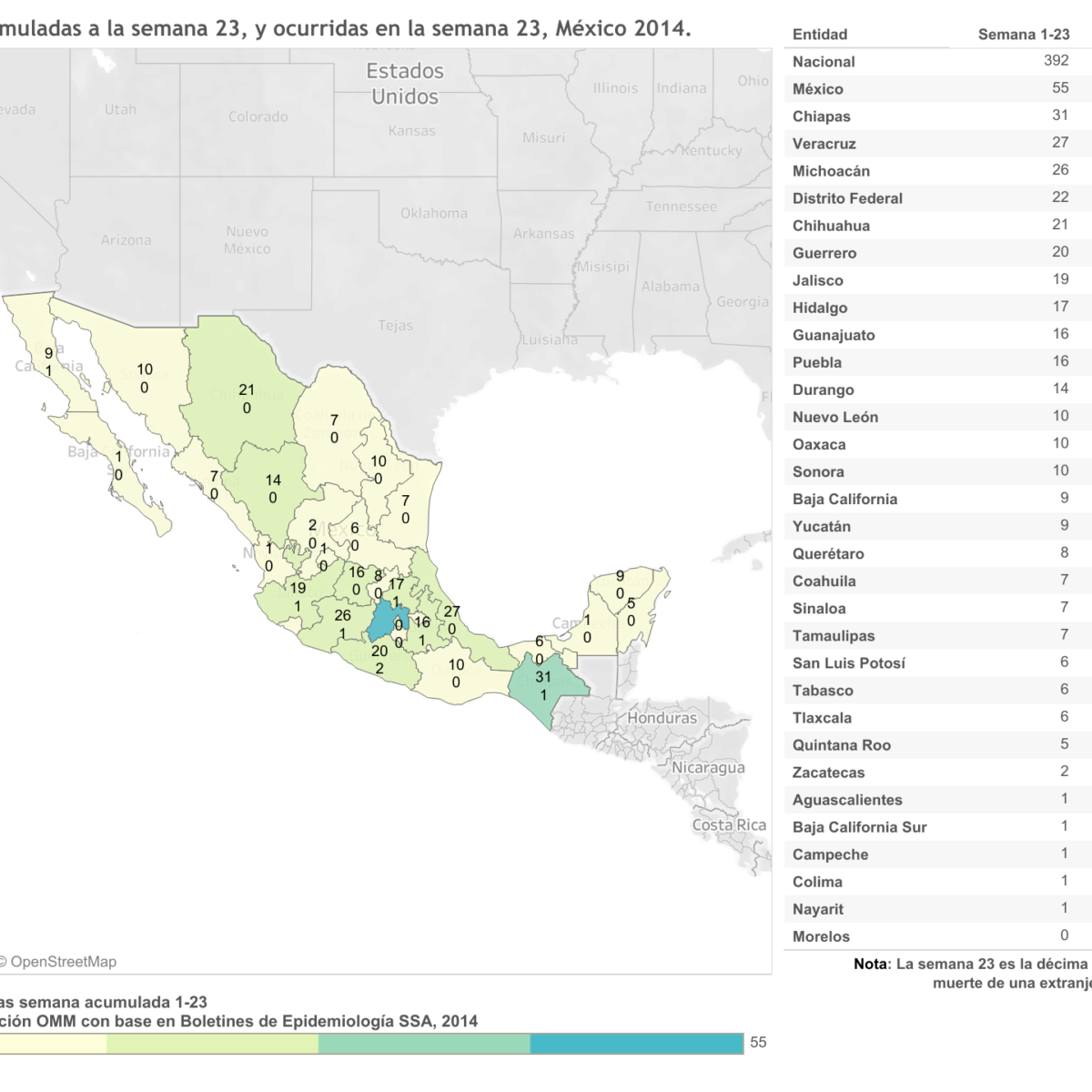This screenshot has height=1092, width=1092.
Task: Click the Guanajuato row in the table
Action: pyautogui.click(x=937, y=335)
